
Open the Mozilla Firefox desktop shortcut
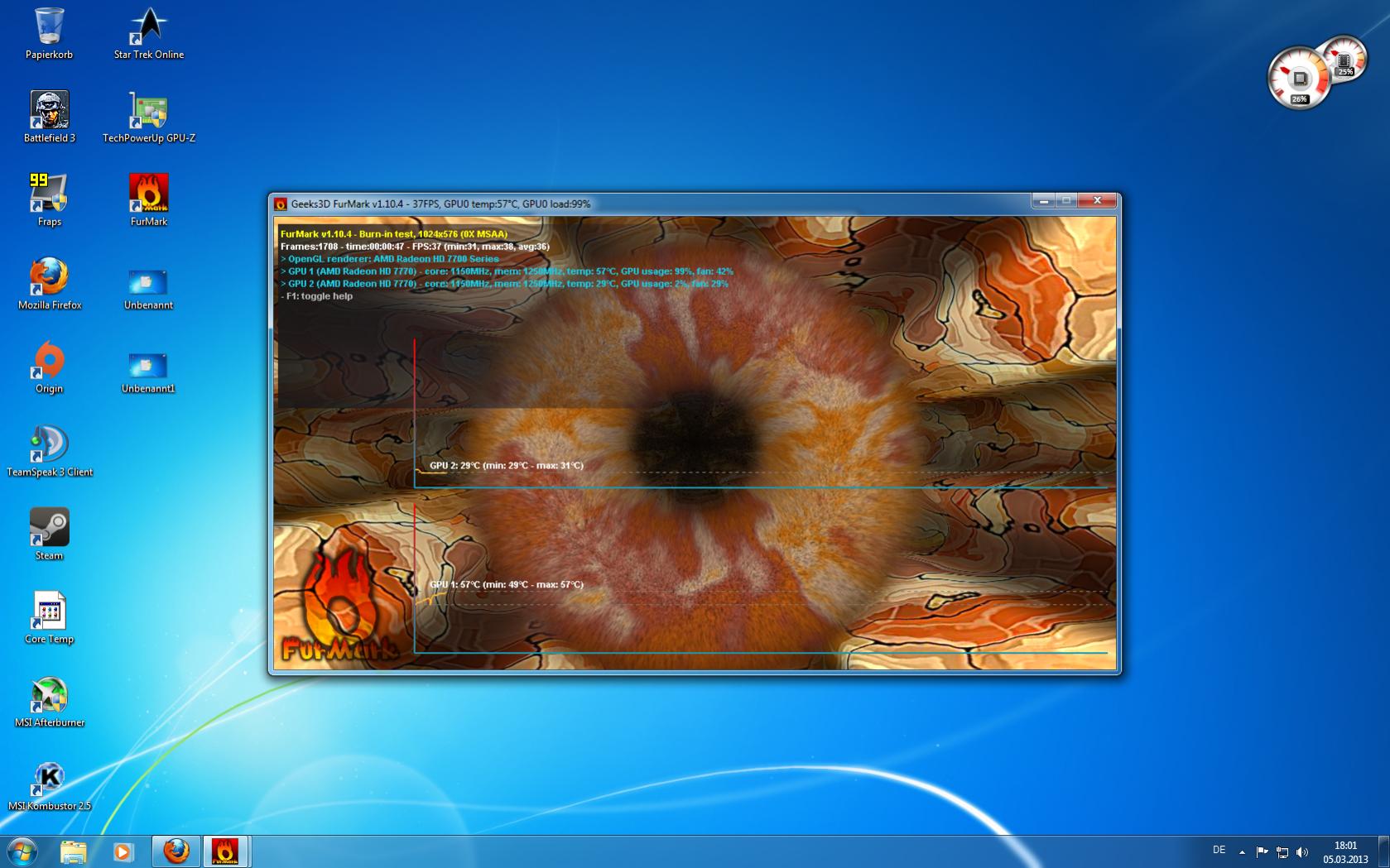[x=49, y=284]
